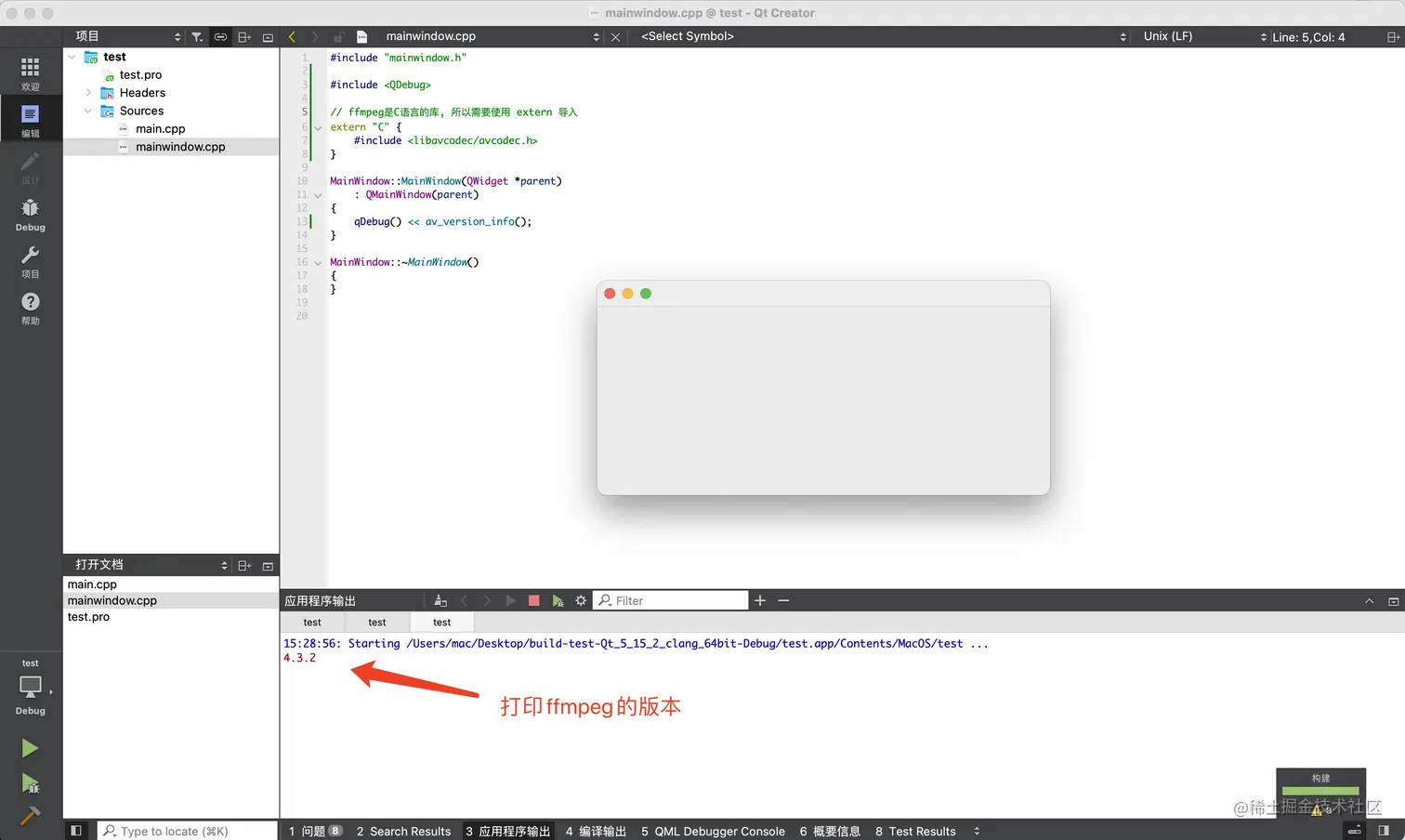Open application output settings gear

coord(581,601)
